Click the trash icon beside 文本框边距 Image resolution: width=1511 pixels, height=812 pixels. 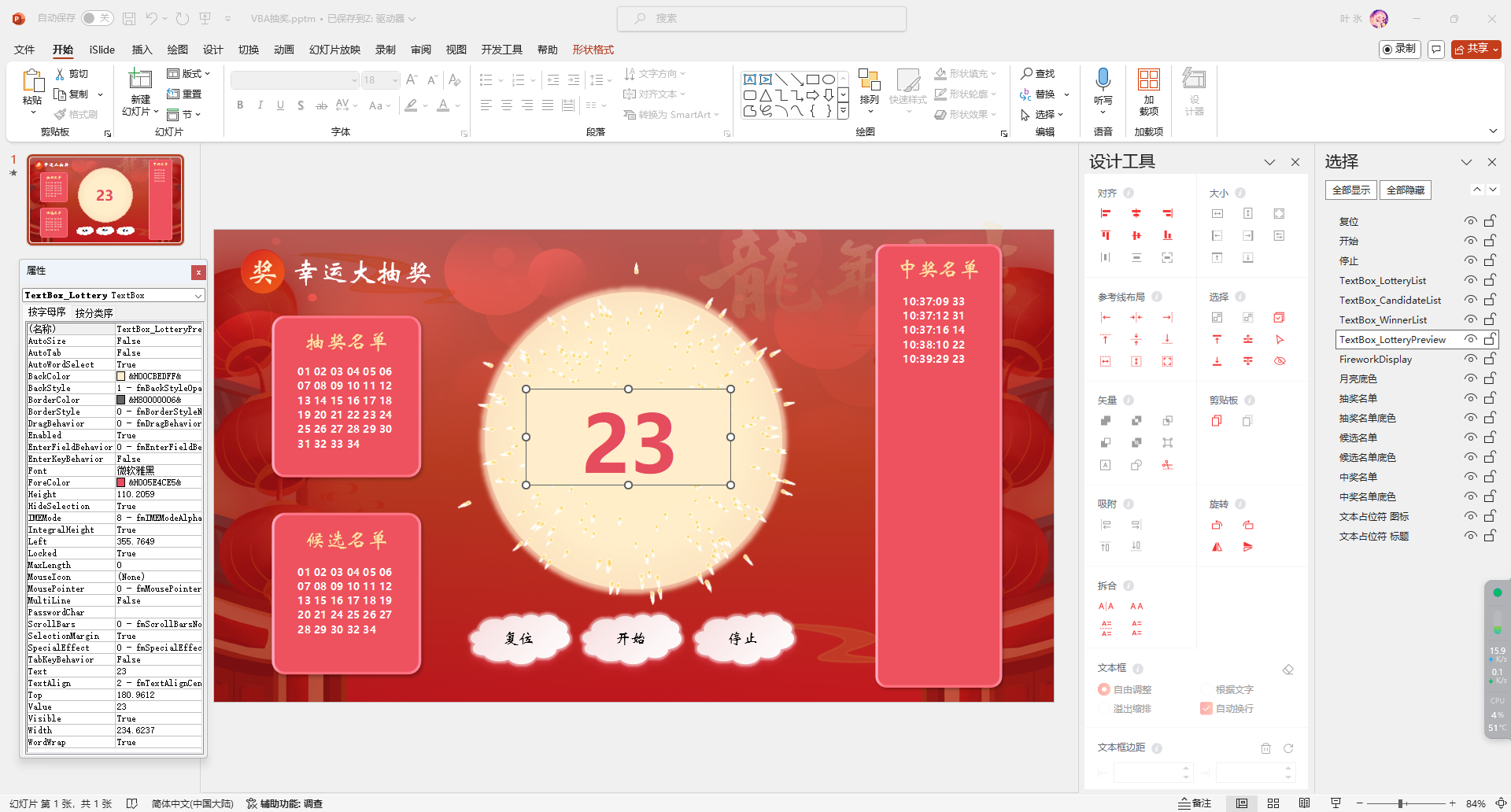[x=1265, y=748]
